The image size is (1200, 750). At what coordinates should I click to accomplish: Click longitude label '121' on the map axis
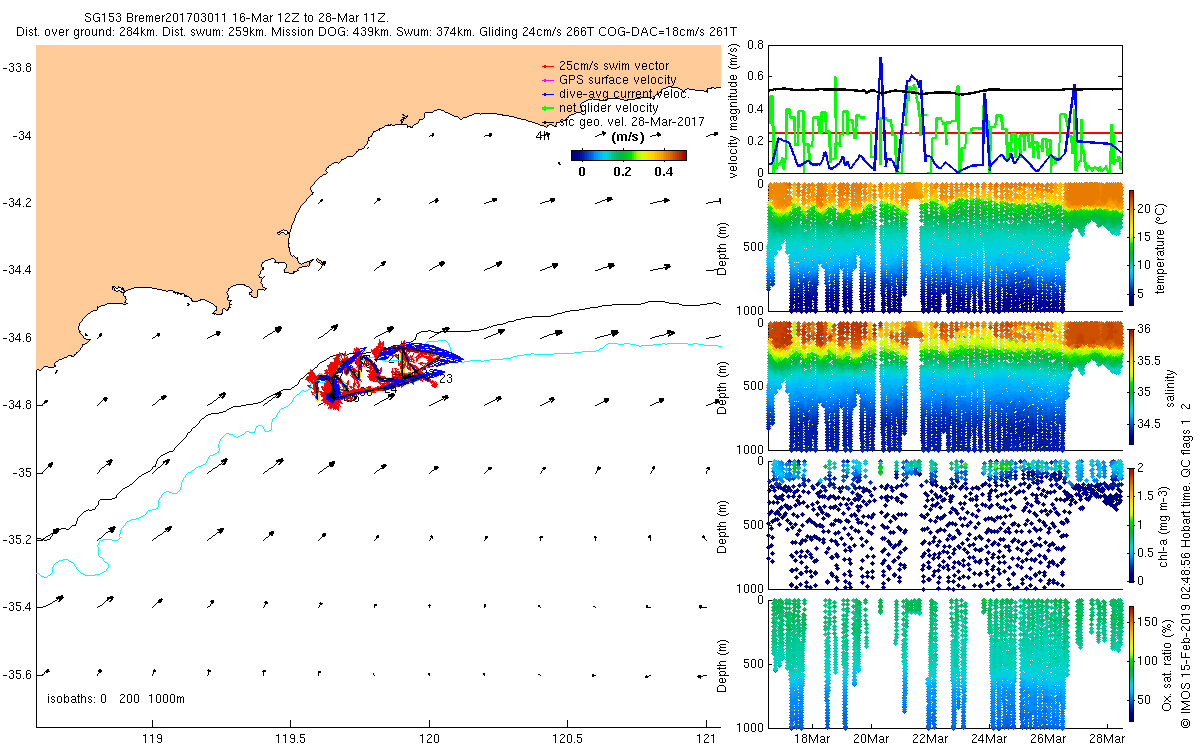pyautogui.click(x=705, y=739)
